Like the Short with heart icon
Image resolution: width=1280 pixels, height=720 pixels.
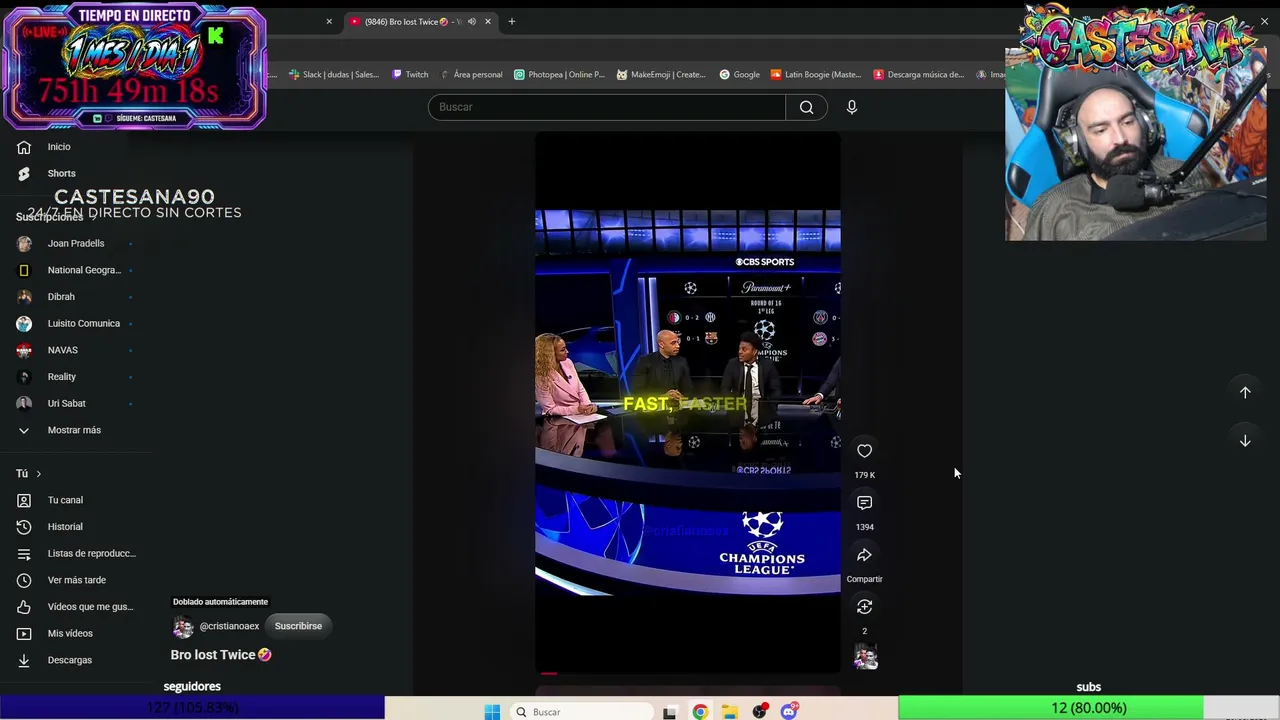click(865, 451)
